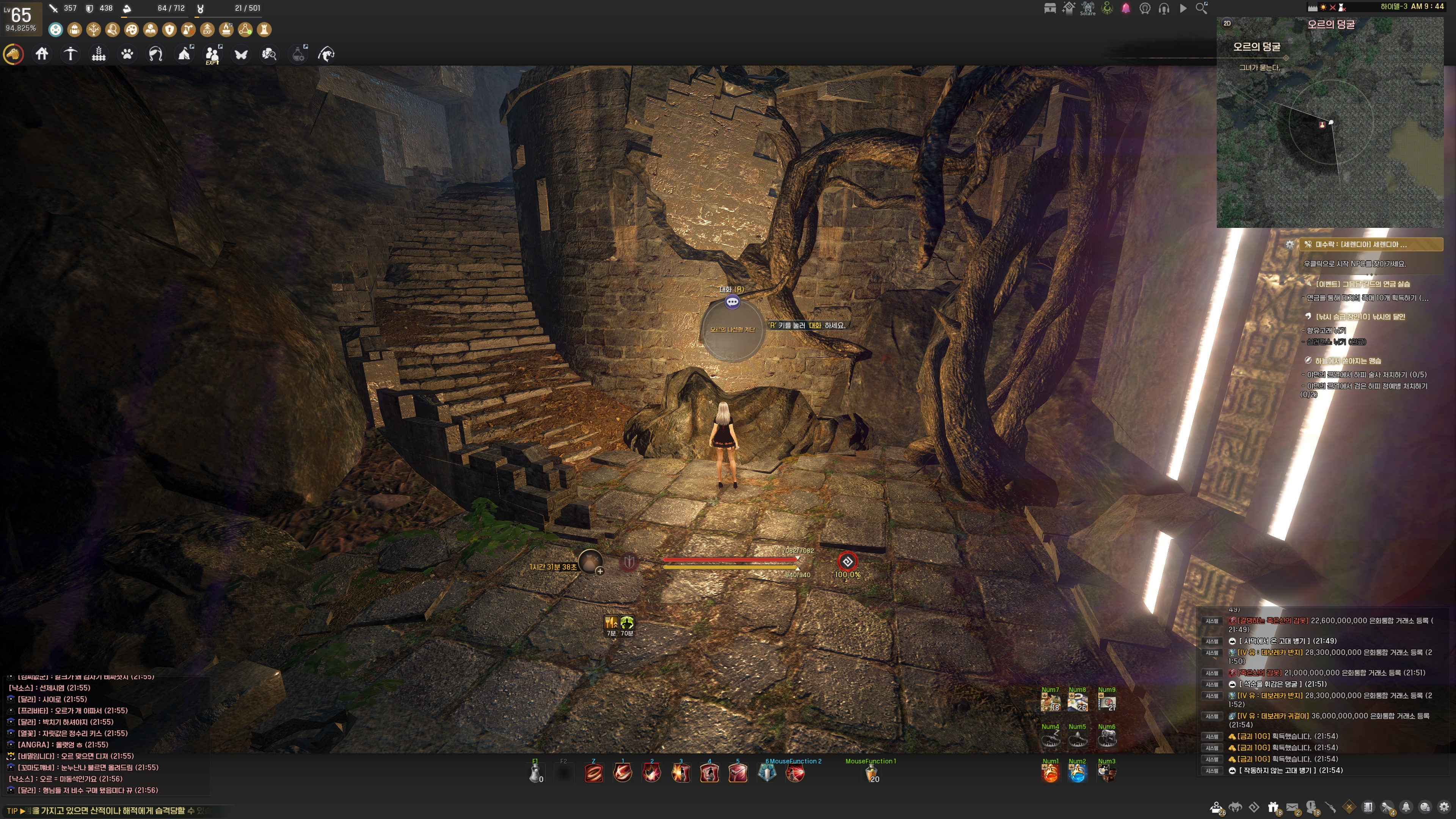Open the pet paw icon
1456x819 pixels.
127,54
